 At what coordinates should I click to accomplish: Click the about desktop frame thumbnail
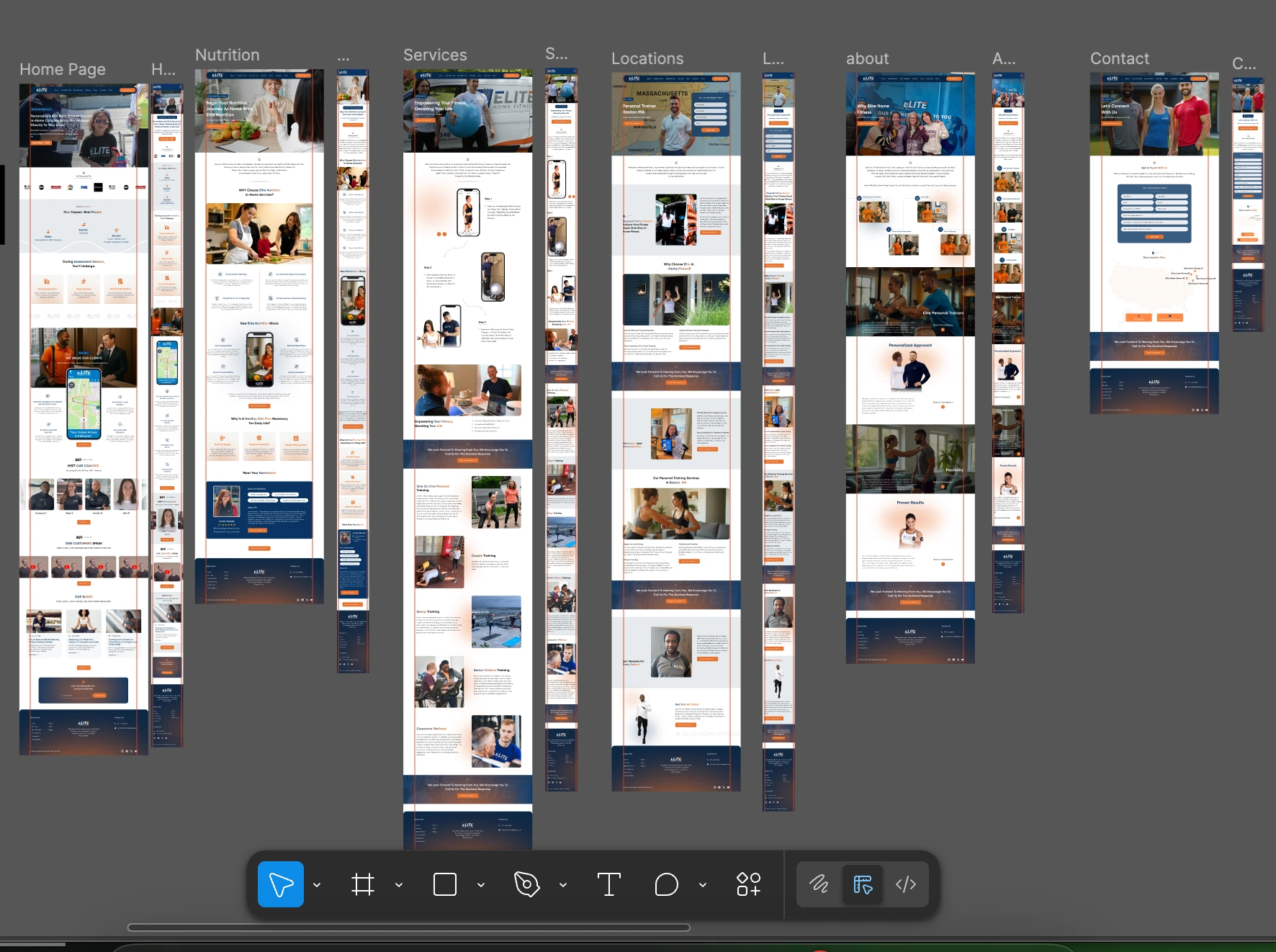pos(910,368)
